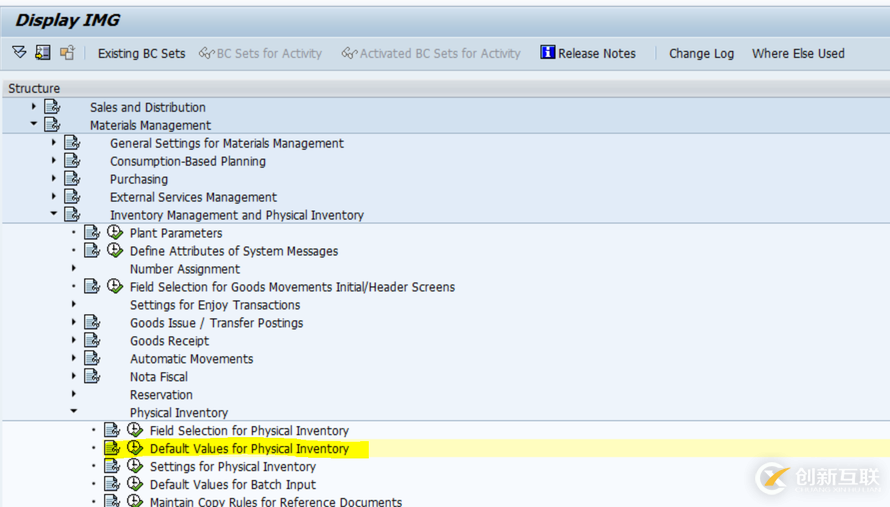Click the Existing BC Sets button
The width and height of the screenshot is (890, 507).
pyautogui.click(x=141, y=54)
